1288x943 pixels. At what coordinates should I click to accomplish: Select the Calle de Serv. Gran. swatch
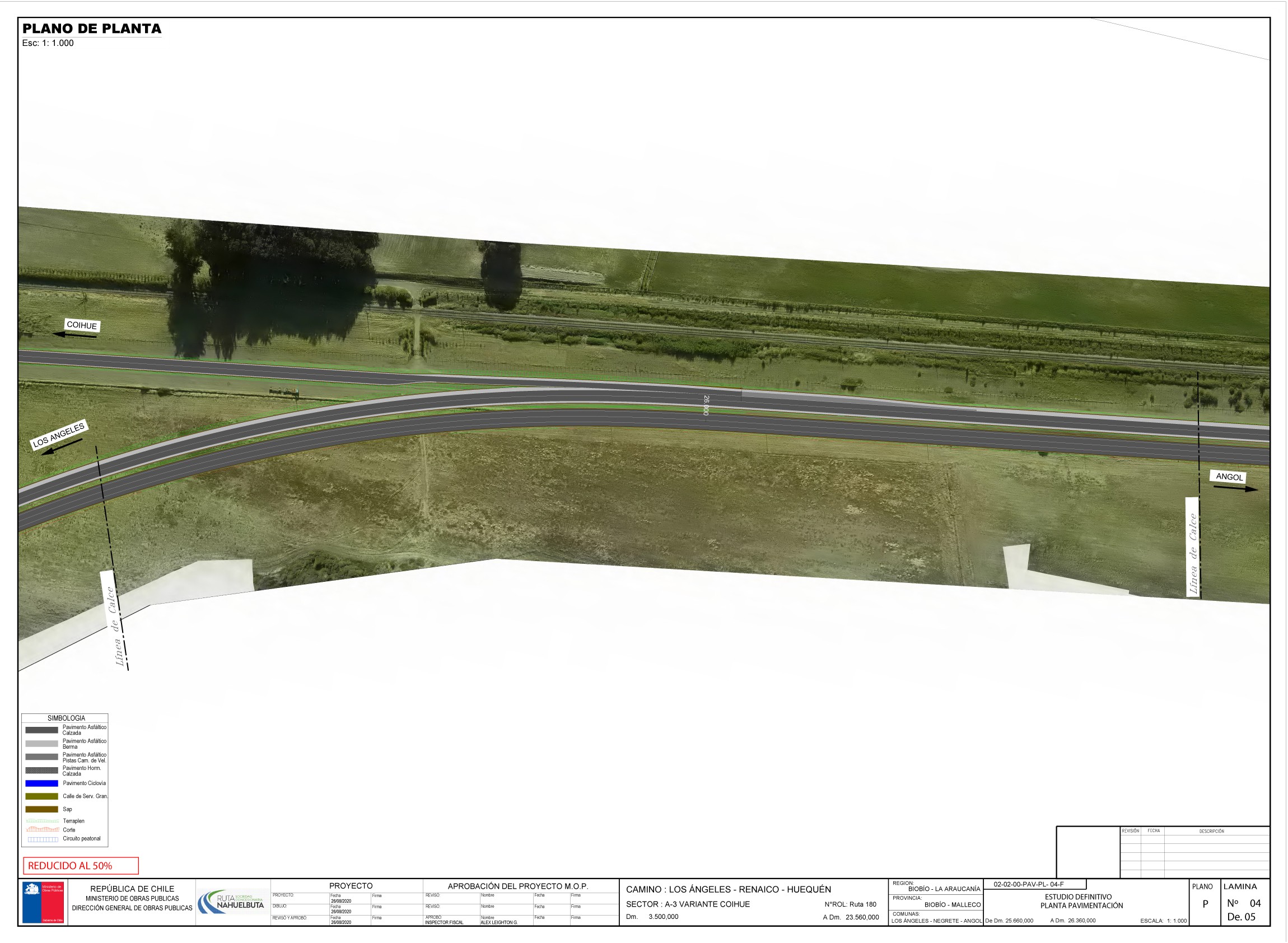click(x=41, y=796)
